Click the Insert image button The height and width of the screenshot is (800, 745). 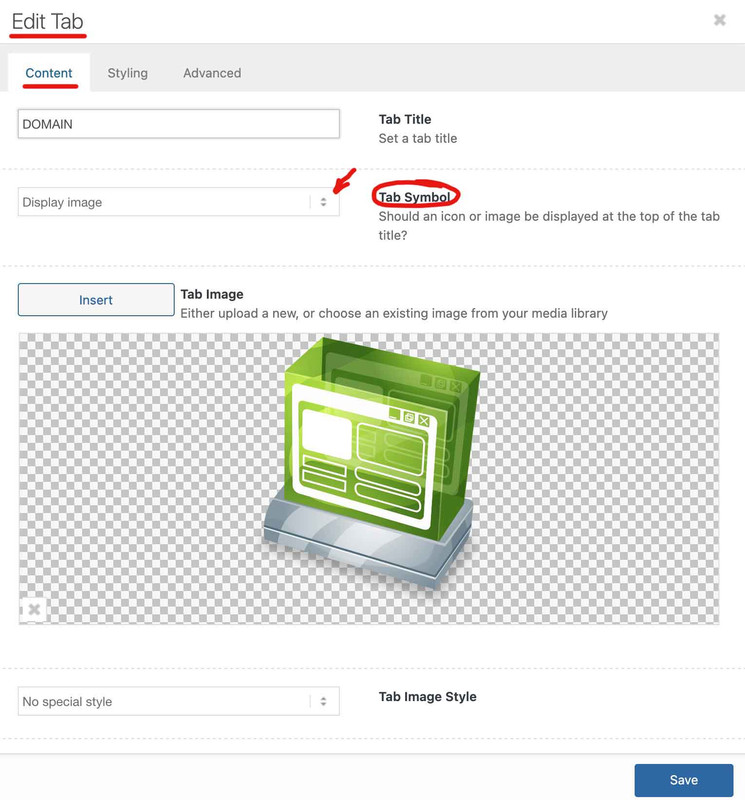pos(96,300)
